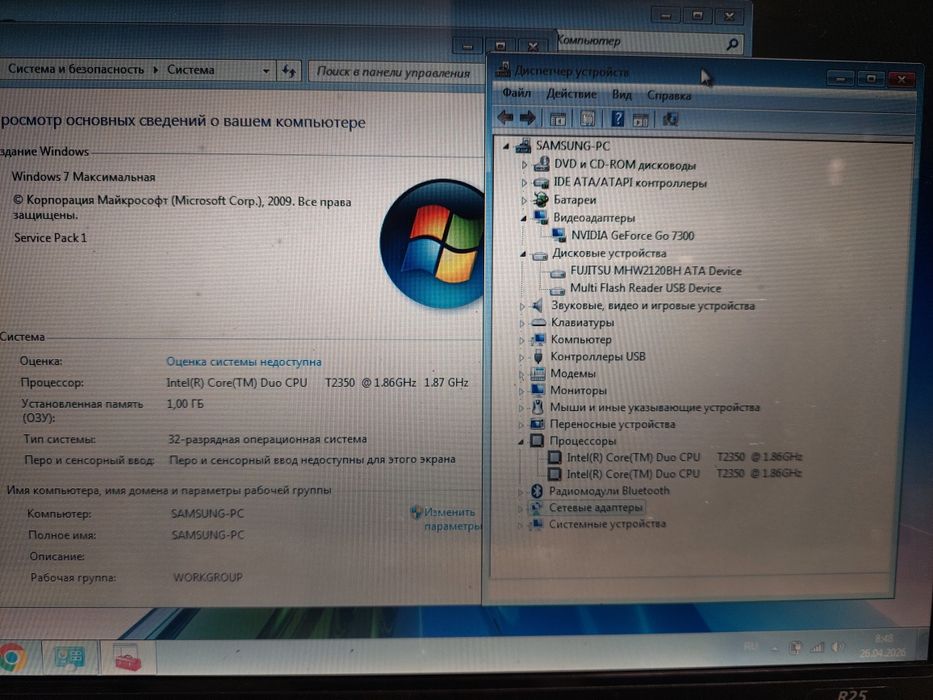This screenshot has height=700, width=933.
Task: Select the Мониторы category
Action: 578,390
